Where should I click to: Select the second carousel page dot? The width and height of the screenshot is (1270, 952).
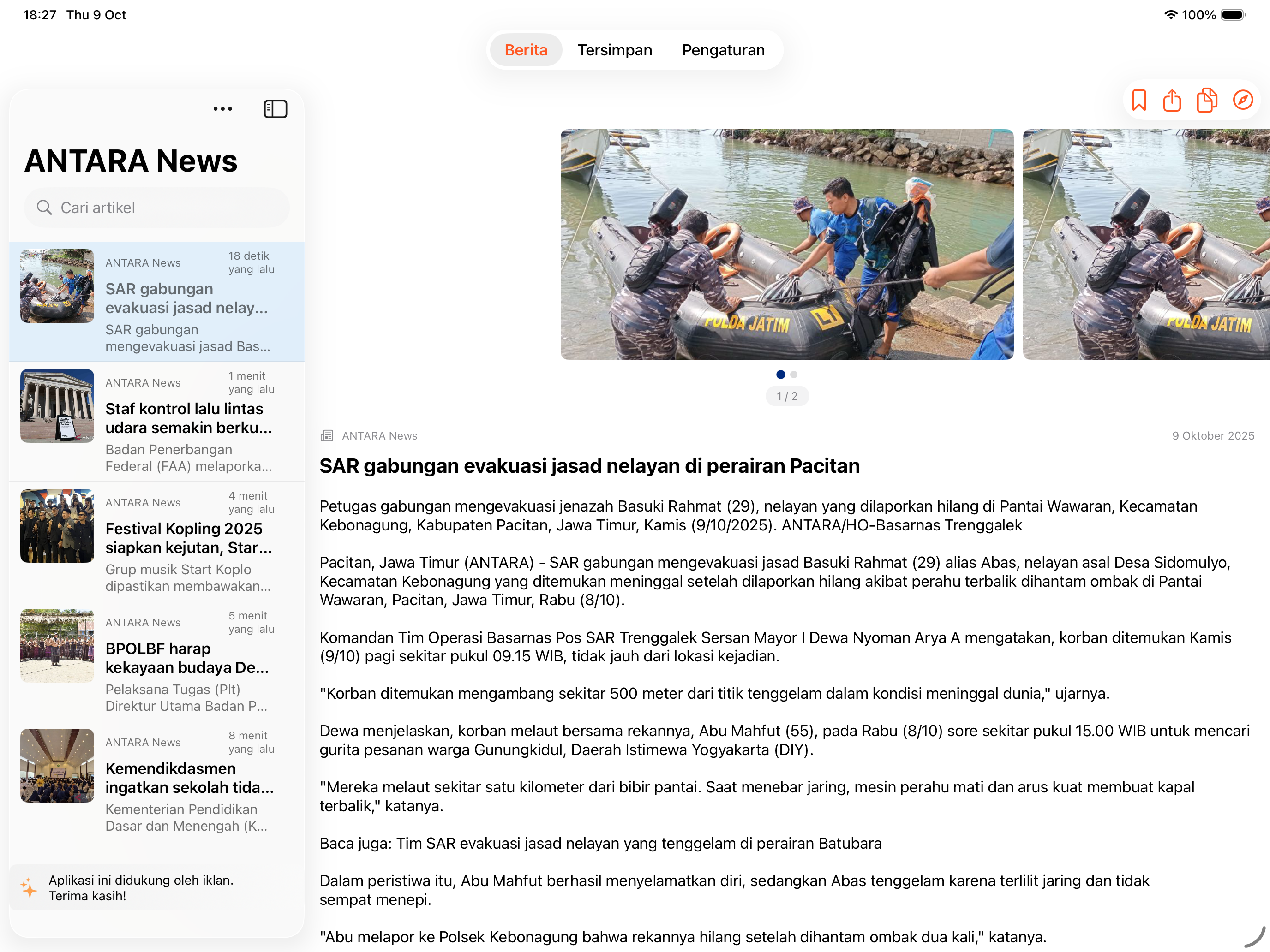click(793, 374)
